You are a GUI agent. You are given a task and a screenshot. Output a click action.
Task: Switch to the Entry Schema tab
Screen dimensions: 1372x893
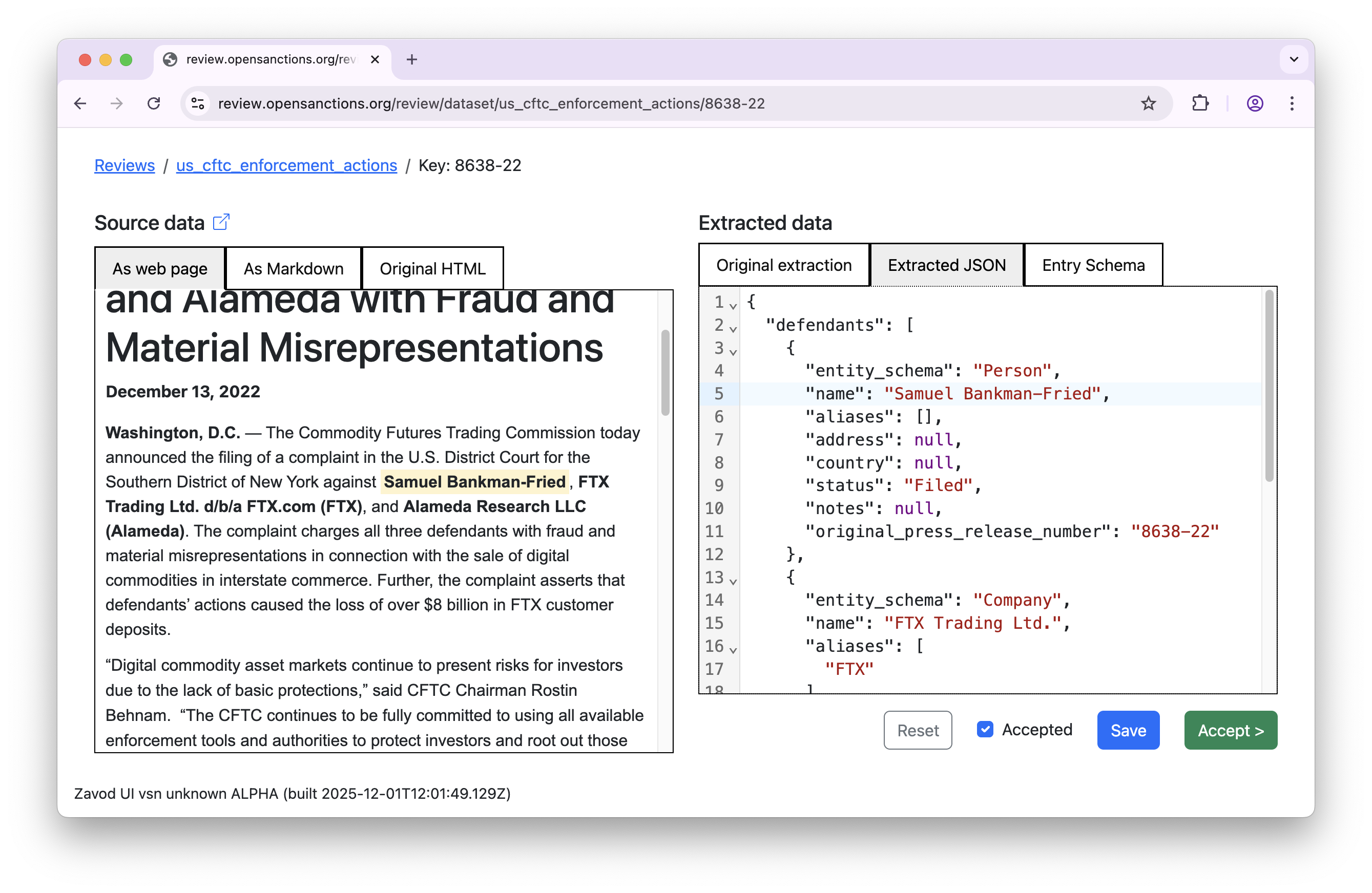pos(1093,265)
